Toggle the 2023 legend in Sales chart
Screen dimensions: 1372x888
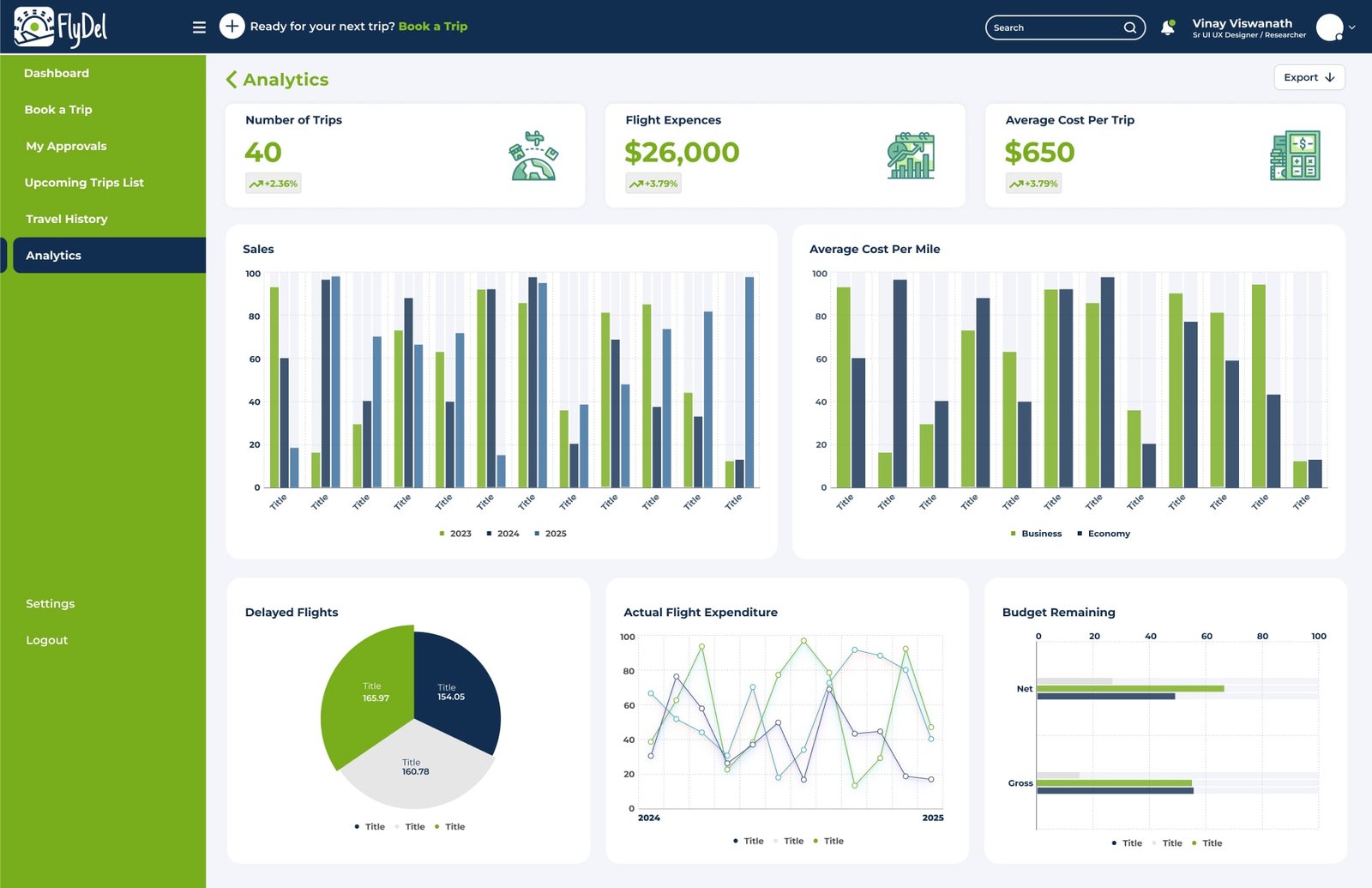coord(455,533)
